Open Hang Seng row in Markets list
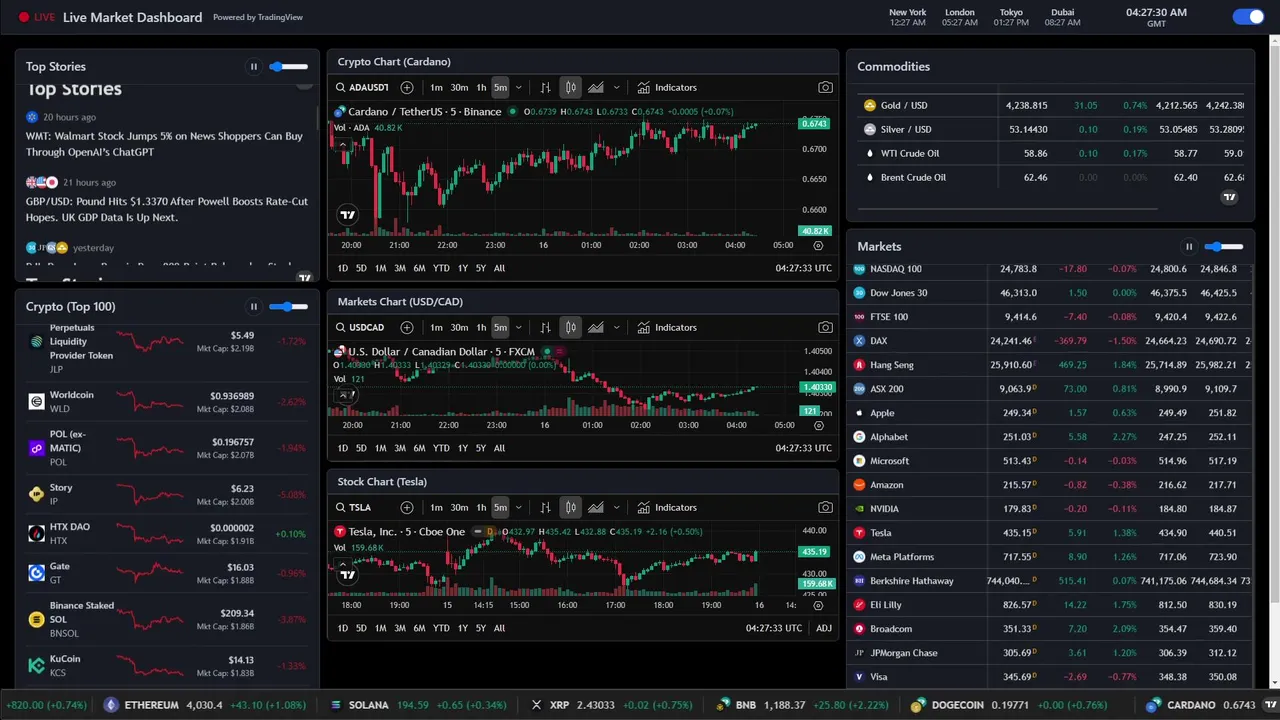This screenshot has height=720, width=1280. (x=1049, y=365)
